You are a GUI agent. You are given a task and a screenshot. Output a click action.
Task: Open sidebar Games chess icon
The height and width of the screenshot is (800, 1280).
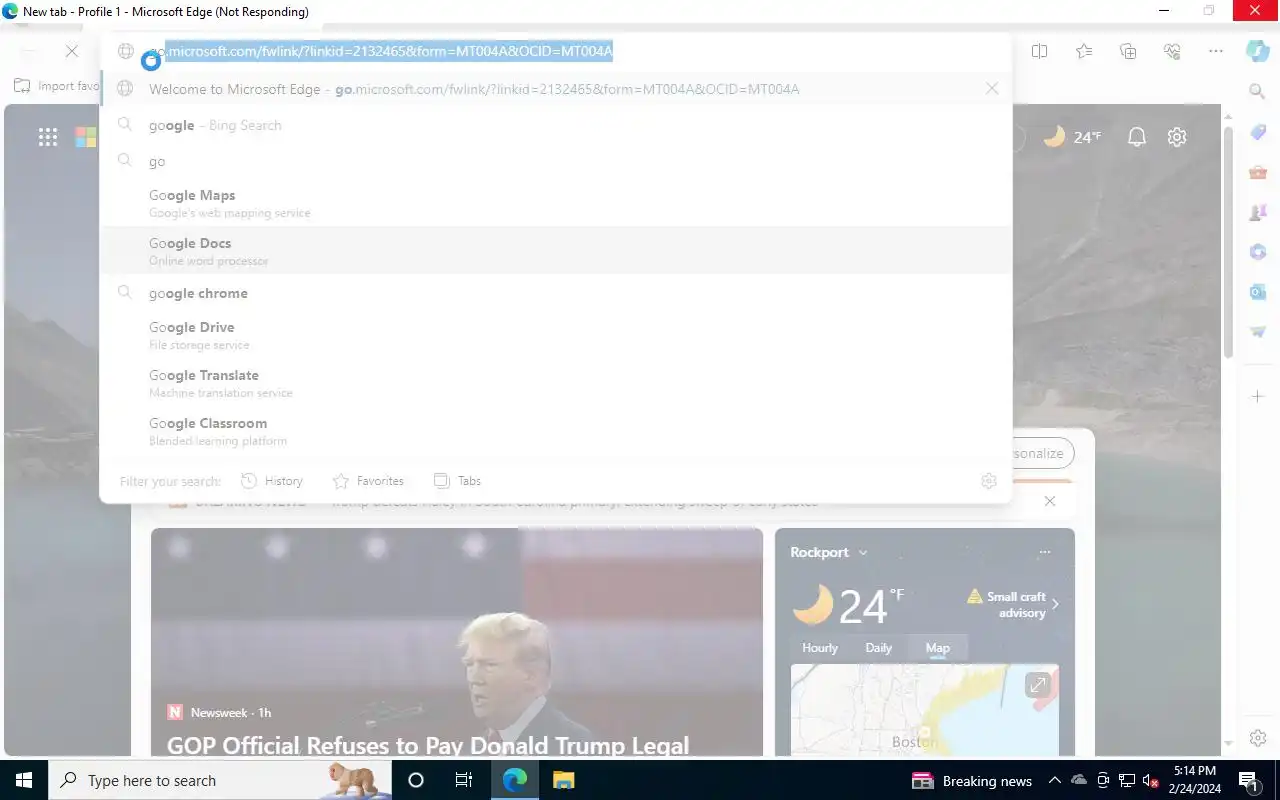coord(1258,212)
